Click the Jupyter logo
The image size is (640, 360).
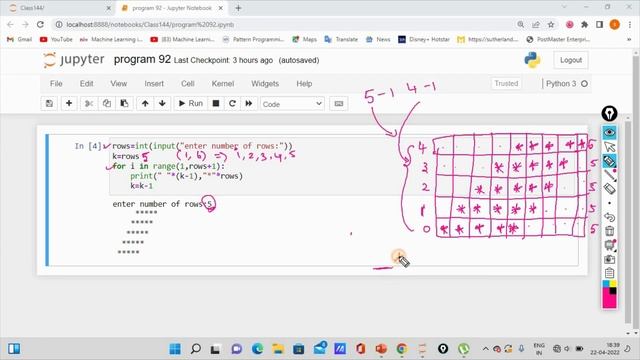click(x=74, y=60)
